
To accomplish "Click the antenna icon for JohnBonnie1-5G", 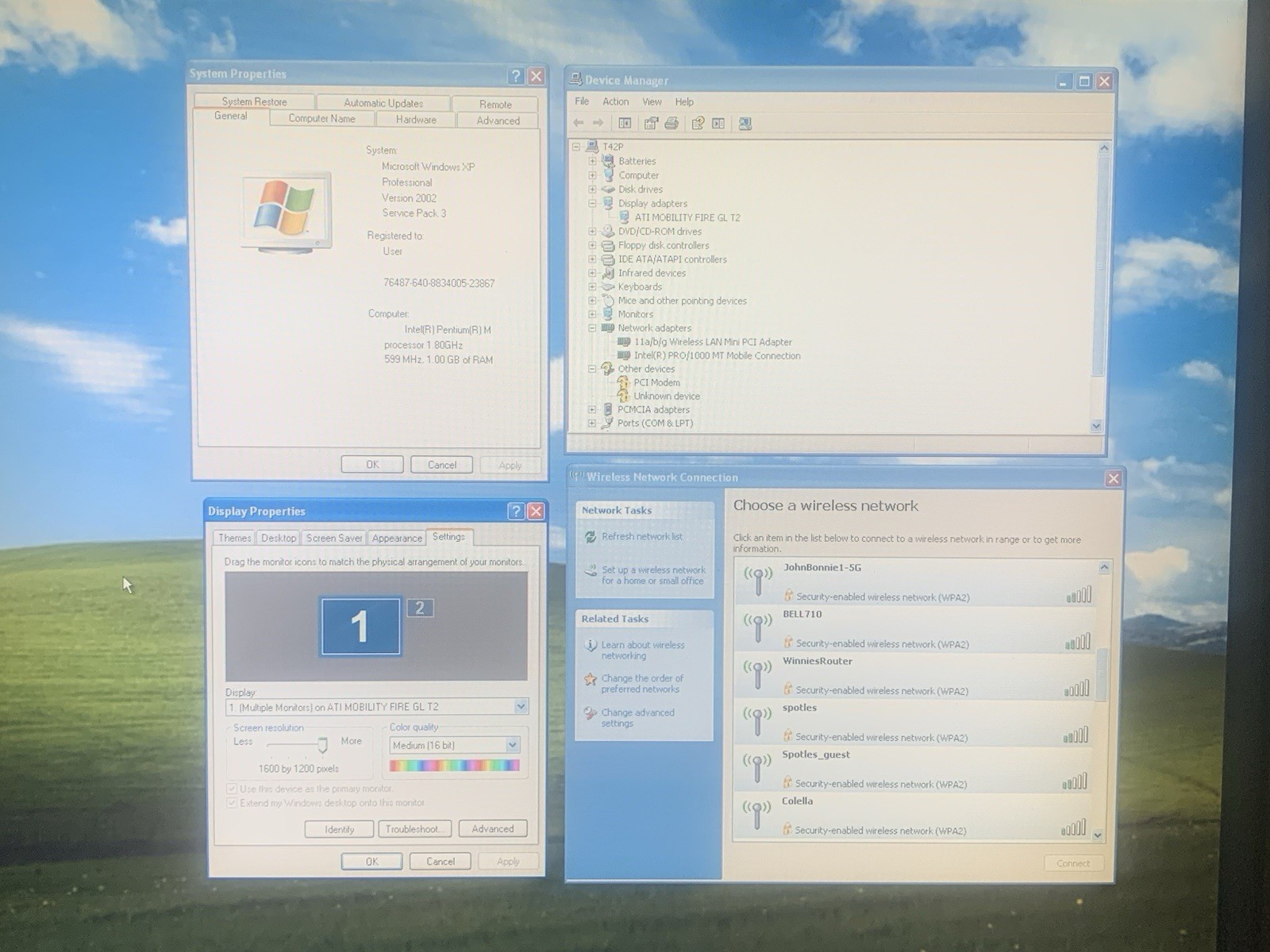I will pos(758,581).
